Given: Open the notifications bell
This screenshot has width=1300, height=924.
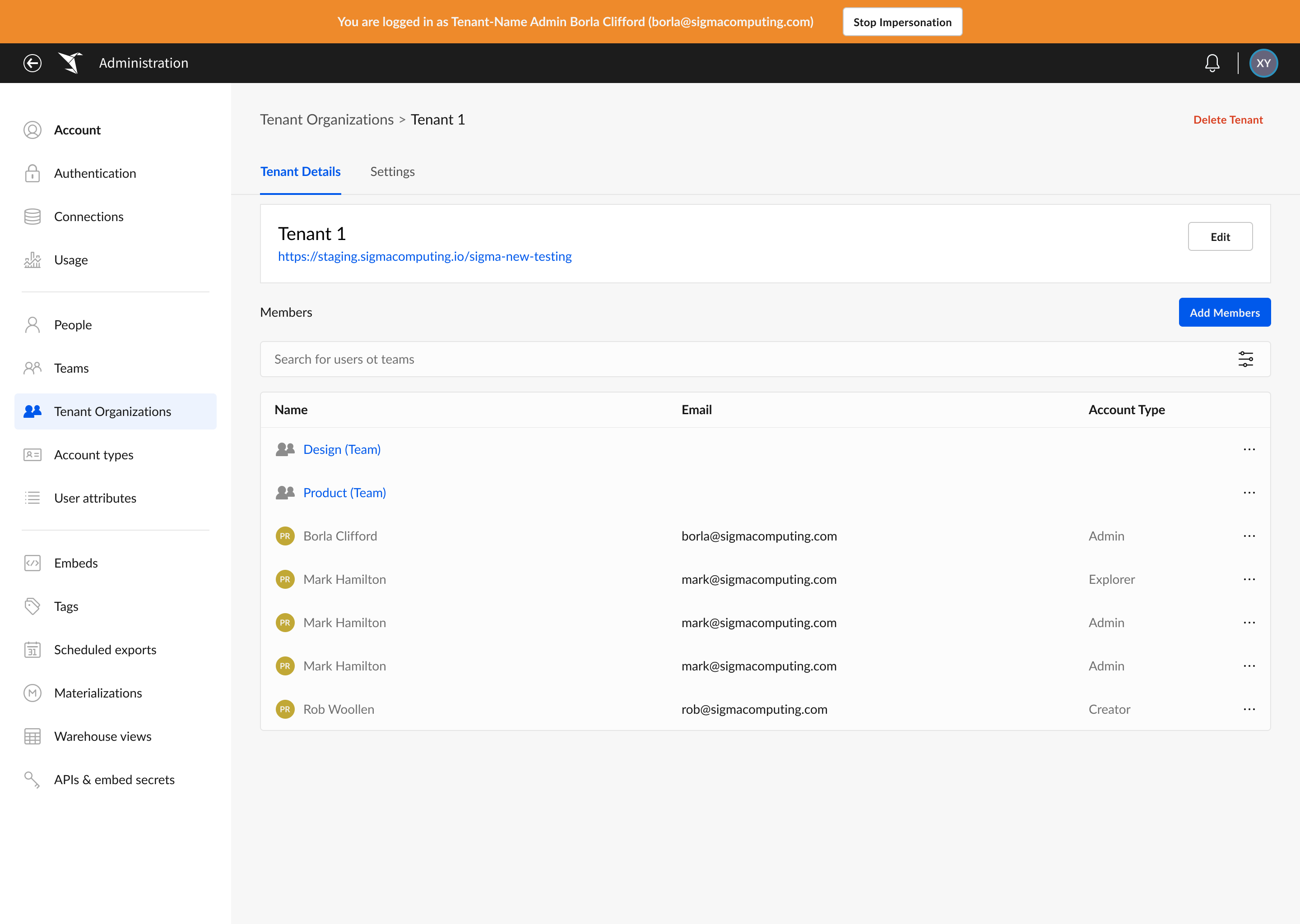Looking at the screenshot, I should click(1212, 63).
